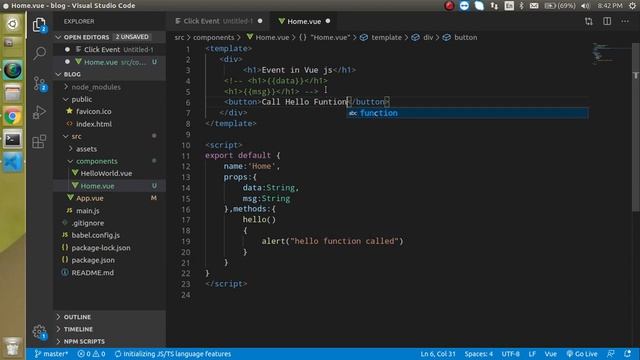Click the Visual Studio Code dock icon
This screenshot has width=640, height=360.
tap(13, 162)
